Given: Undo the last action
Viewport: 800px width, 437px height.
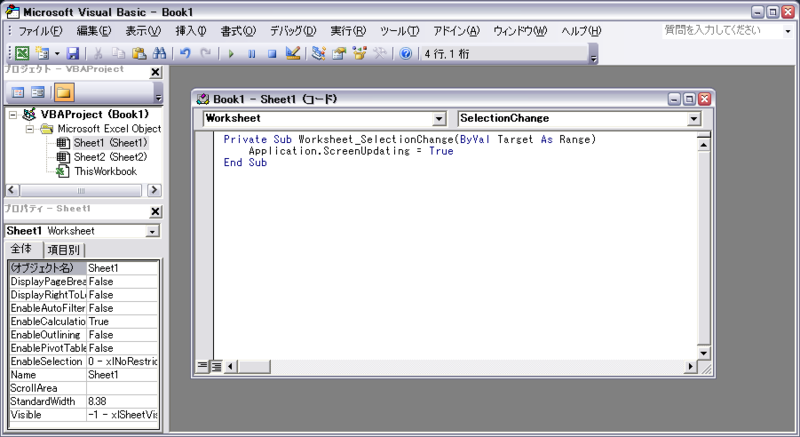Looking at the screenshot, I should coord(185,53).
